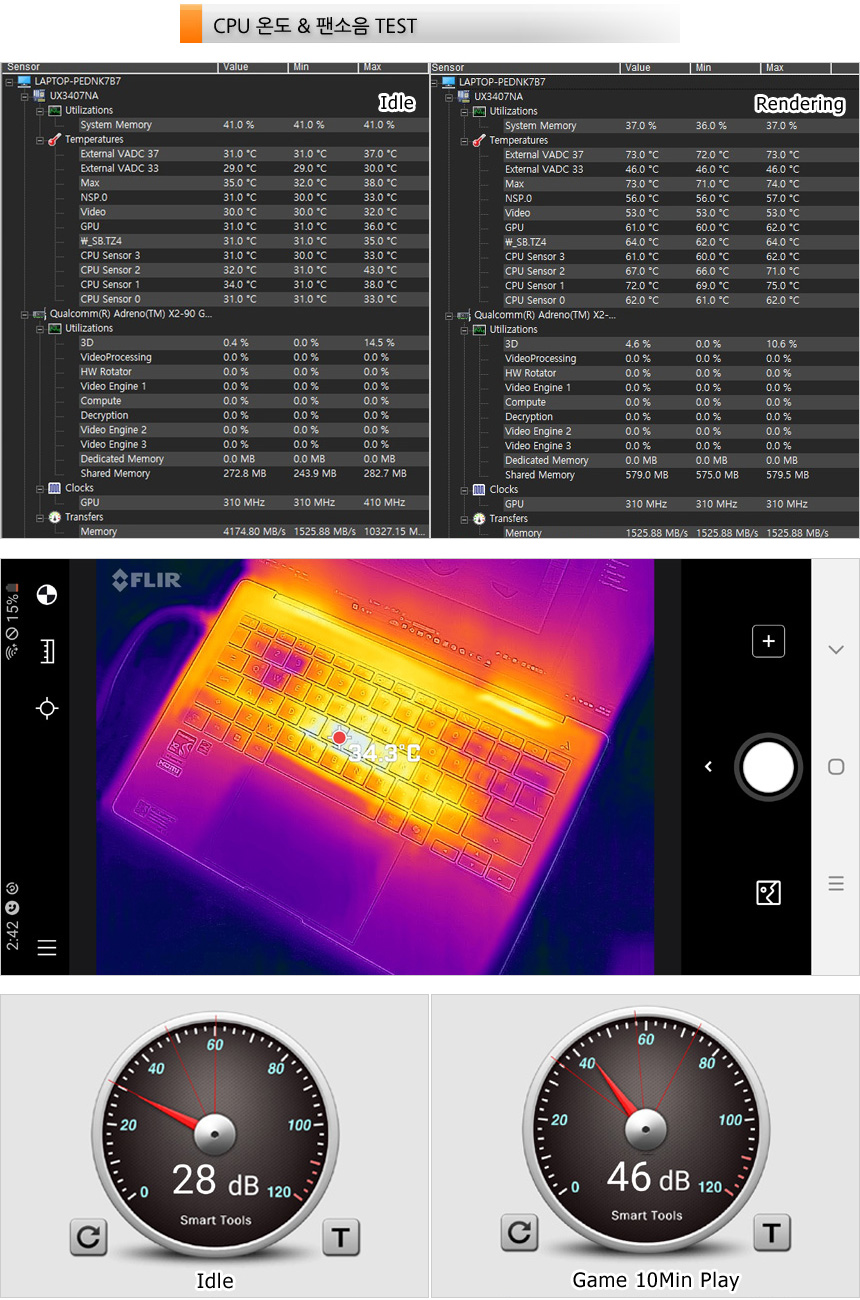Image resolution: width=860 pixels, height=1300 pixels.
Task: Open the FLIR gallery icon below shutter
Action: click(x=768, y=892)
